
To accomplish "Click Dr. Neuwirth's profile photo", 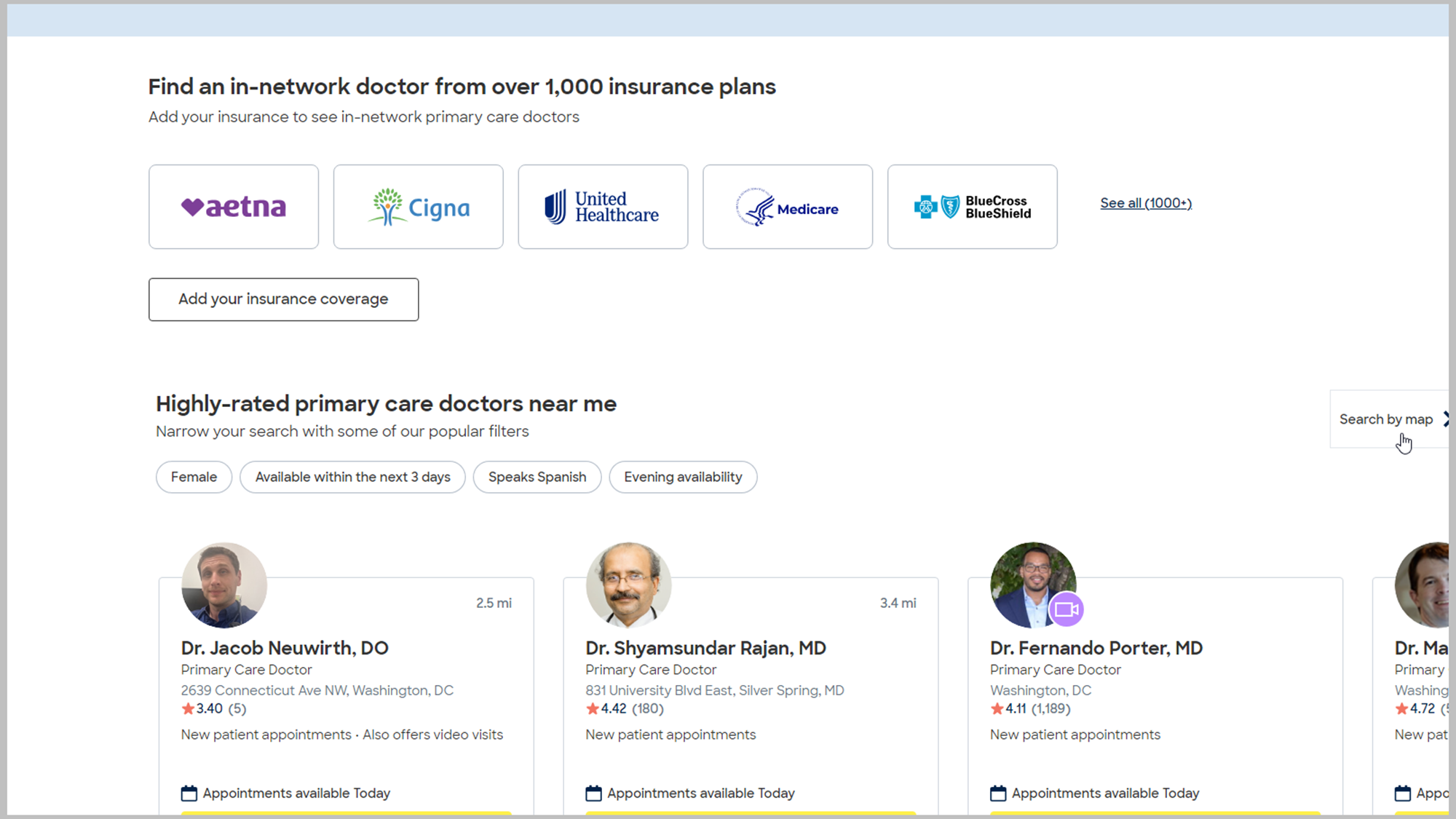I will click(x=224, y=585).
